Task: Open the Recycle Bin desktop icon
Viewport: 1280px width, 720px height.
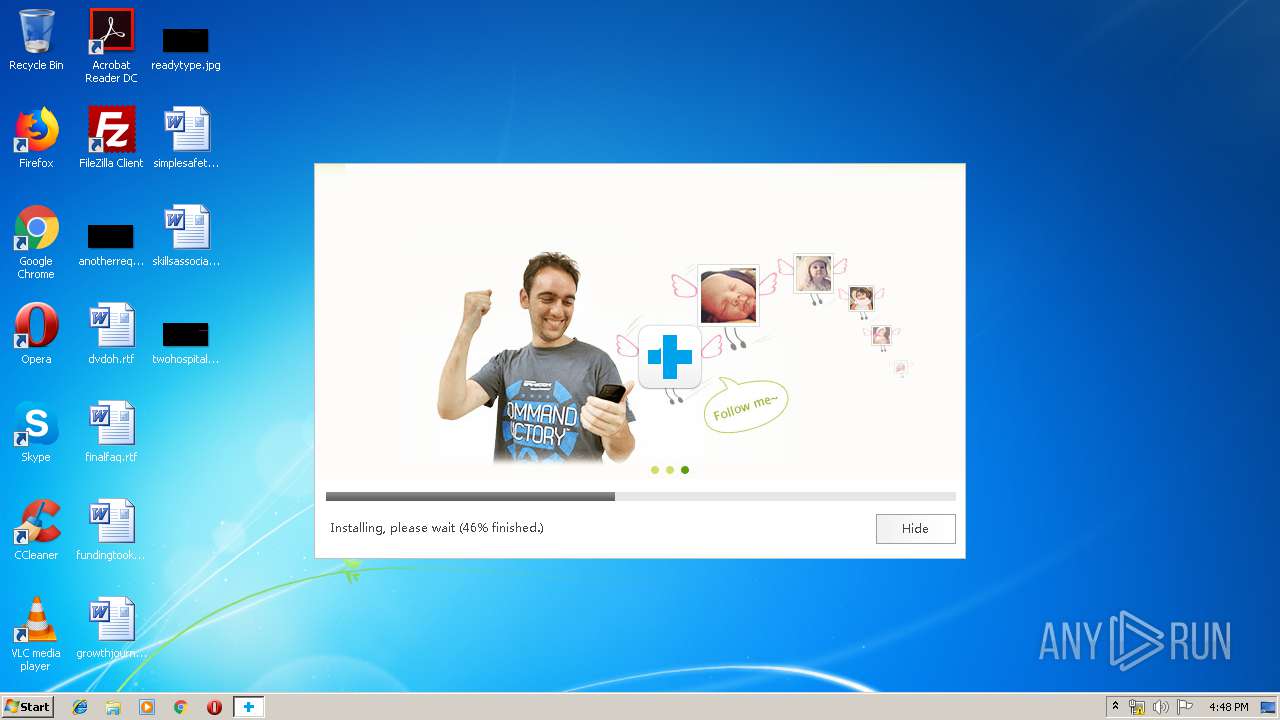Action: tap(36, 41)
